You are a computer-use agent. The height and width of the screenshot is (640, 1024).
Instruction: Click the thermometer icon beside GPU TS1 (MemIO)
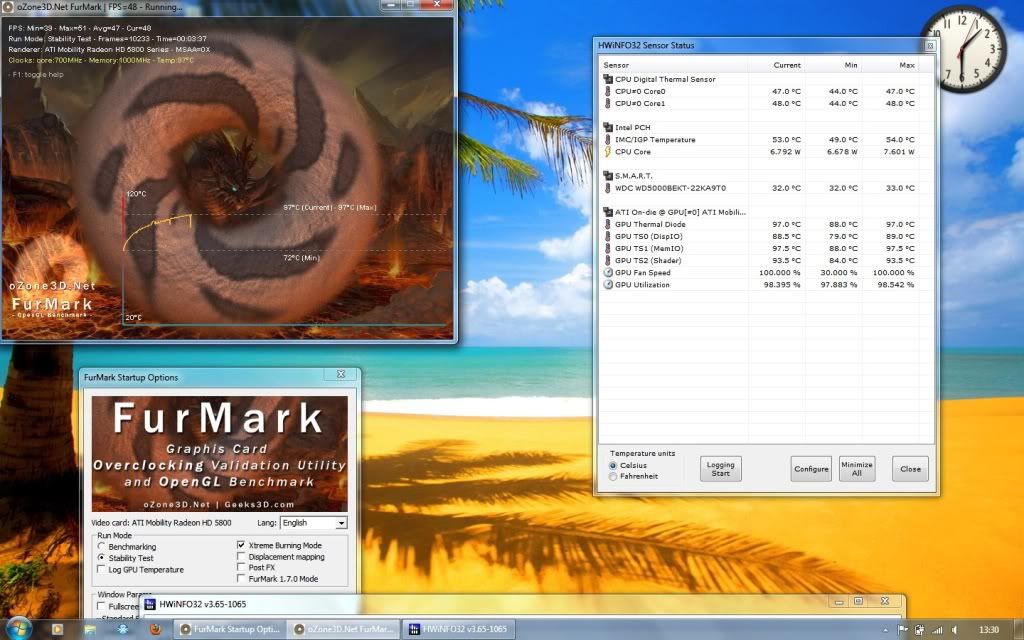(x=607, y=248)
